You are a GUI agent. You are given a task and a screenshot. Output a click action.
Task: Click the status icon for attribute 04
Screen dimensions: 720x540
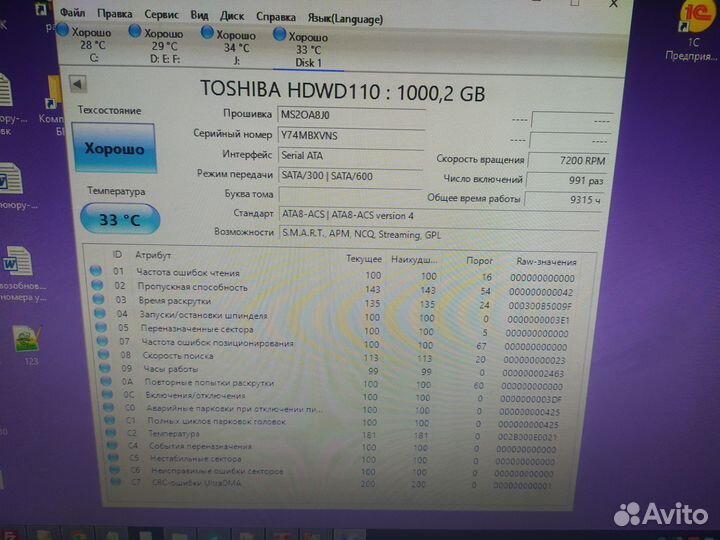point(100,313)
